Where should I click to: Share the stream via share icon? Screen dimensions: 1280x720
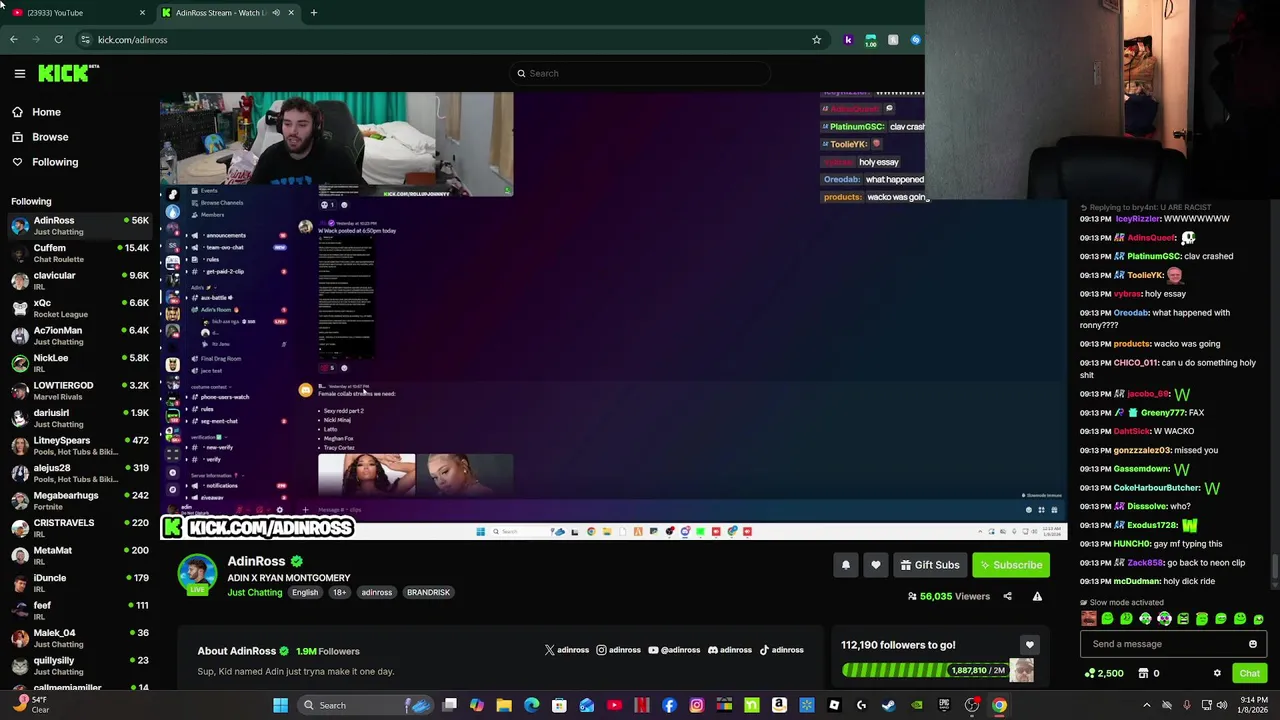(x=1007, y=596)
